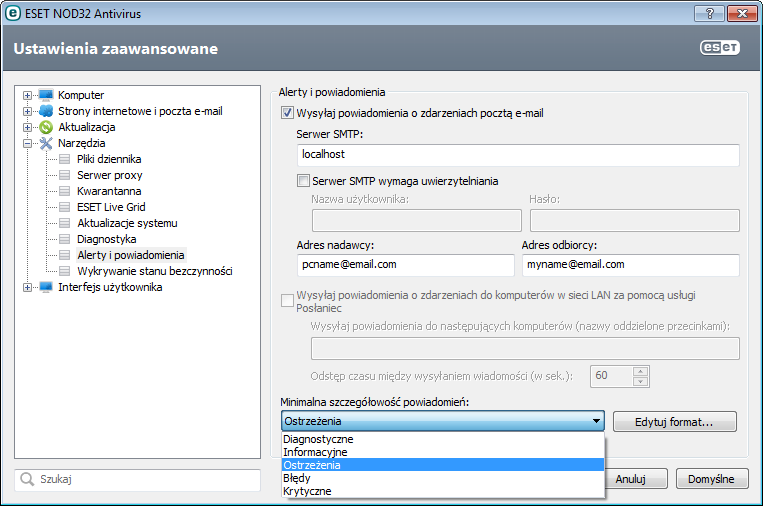Increase interval with spinner up arrow
Image resolution: width=763 pixels, height=506 pixels.
640,371
